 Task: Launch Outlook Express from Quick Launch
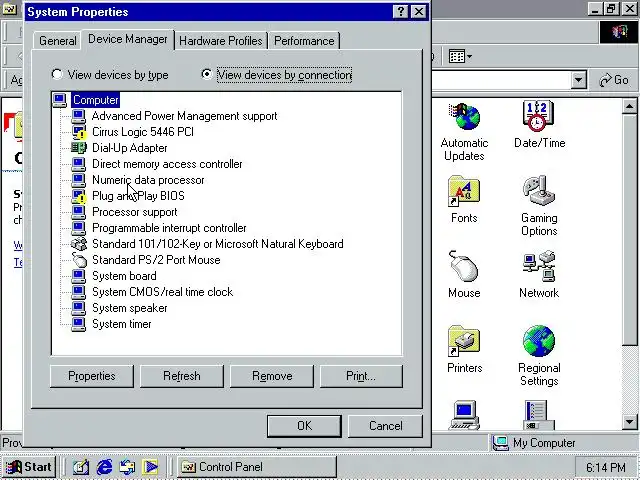pyautogui.click(x=127, y=467)
